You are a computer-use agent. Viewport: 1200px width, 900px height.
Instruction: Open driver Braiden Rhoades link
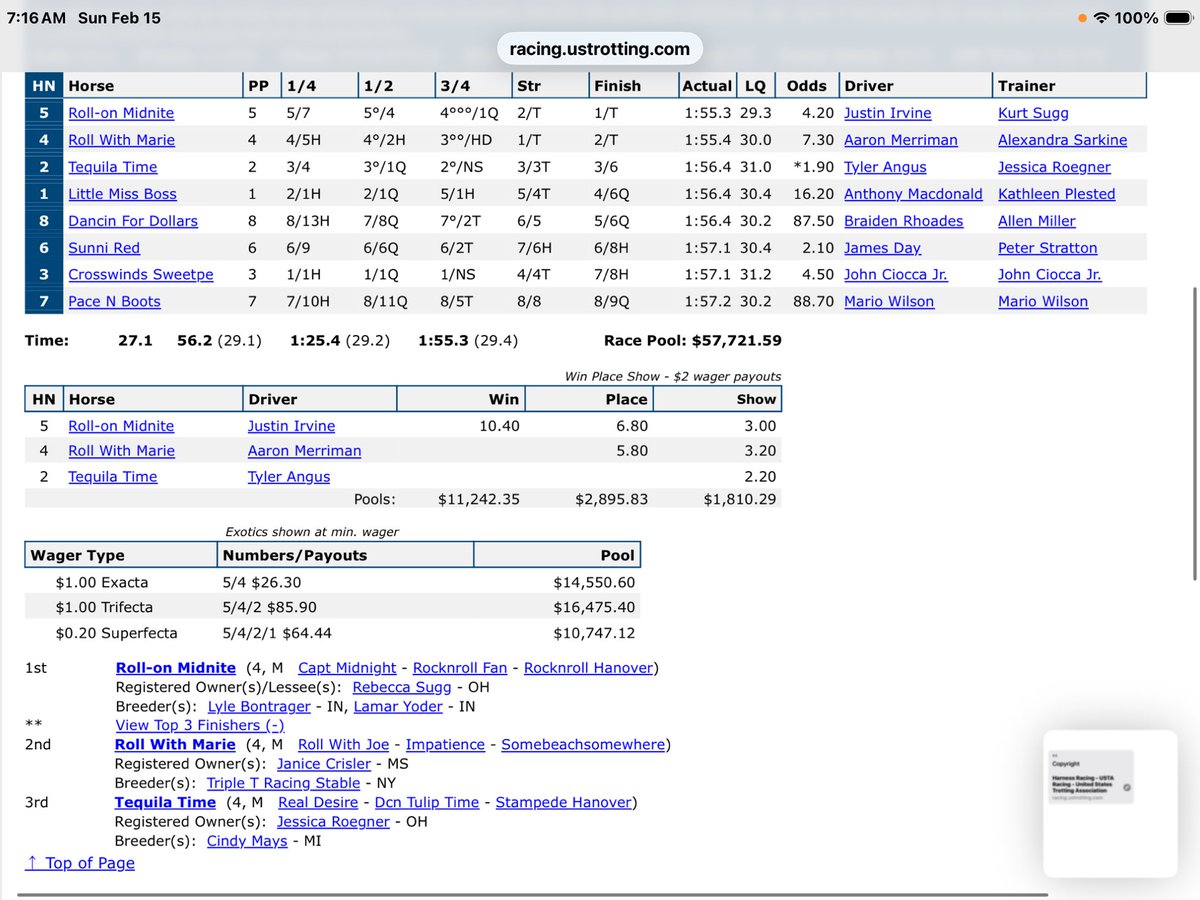[x=903, y=221]
